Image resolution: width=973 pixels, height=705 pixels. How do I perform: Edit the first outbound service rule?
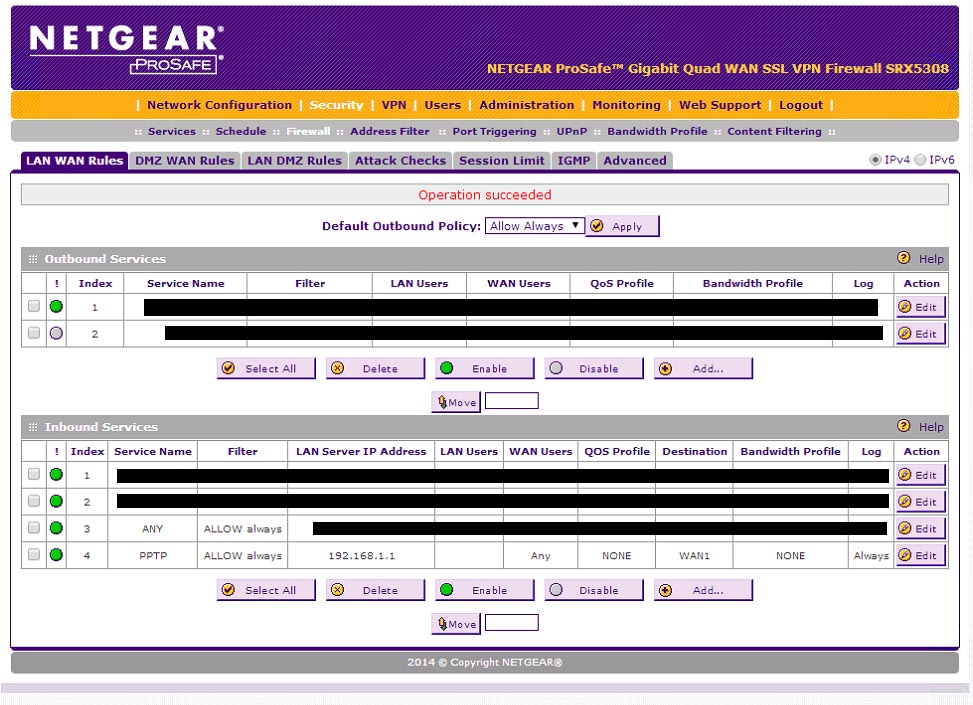coord(919,306)
